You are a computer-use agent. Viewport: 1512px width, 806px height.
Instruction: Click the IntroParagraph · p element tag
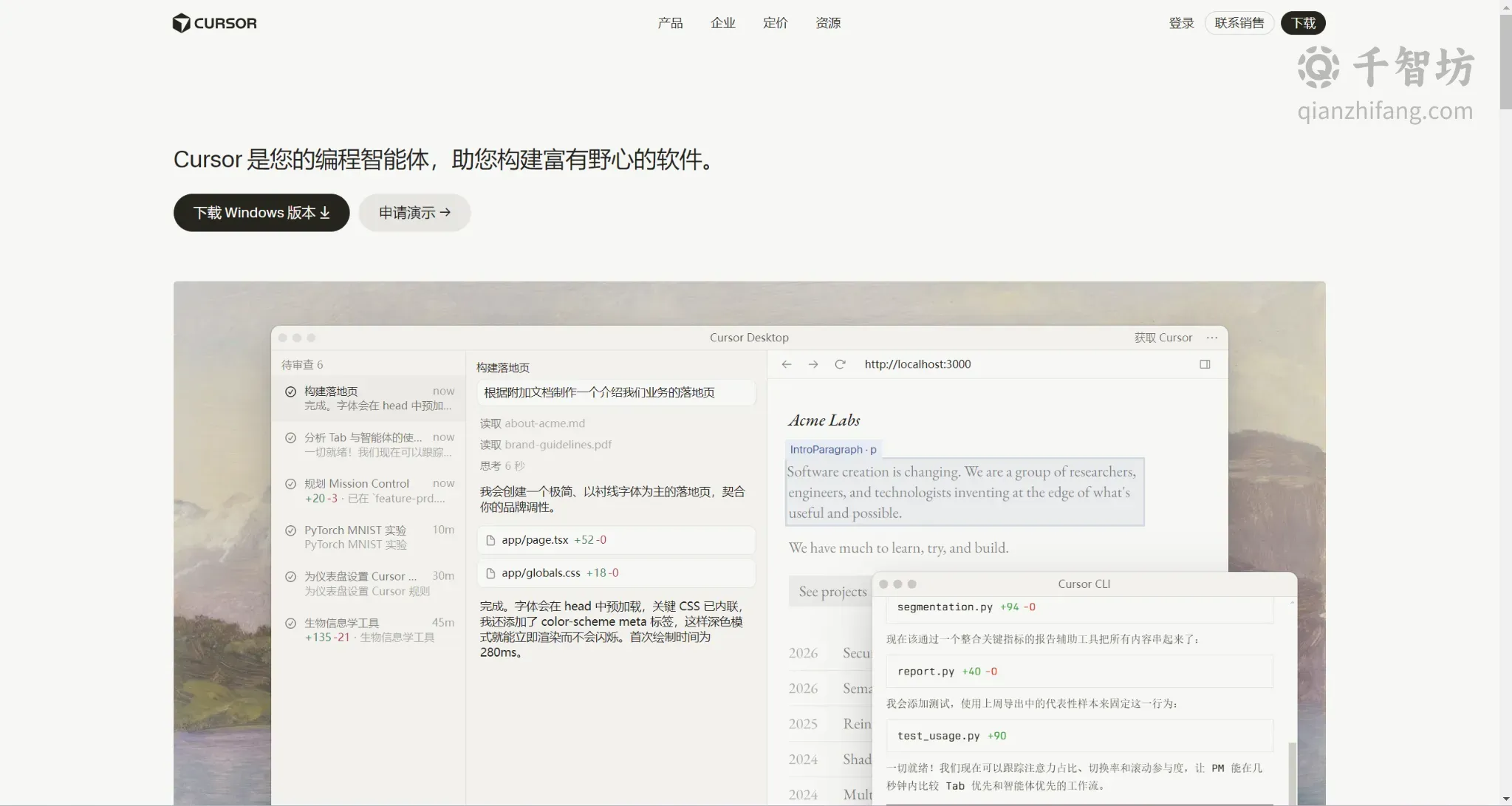(833, 449)
